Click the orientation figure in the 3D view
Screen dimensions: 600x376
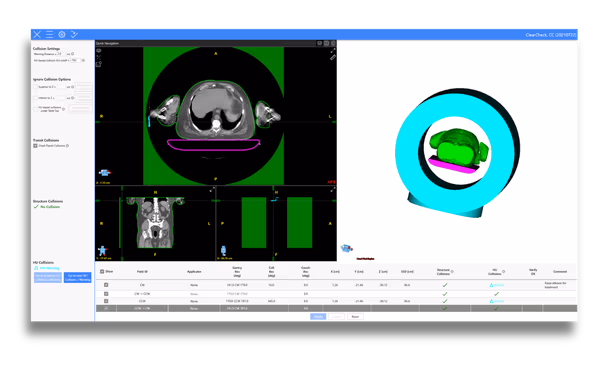pos(347,249)
